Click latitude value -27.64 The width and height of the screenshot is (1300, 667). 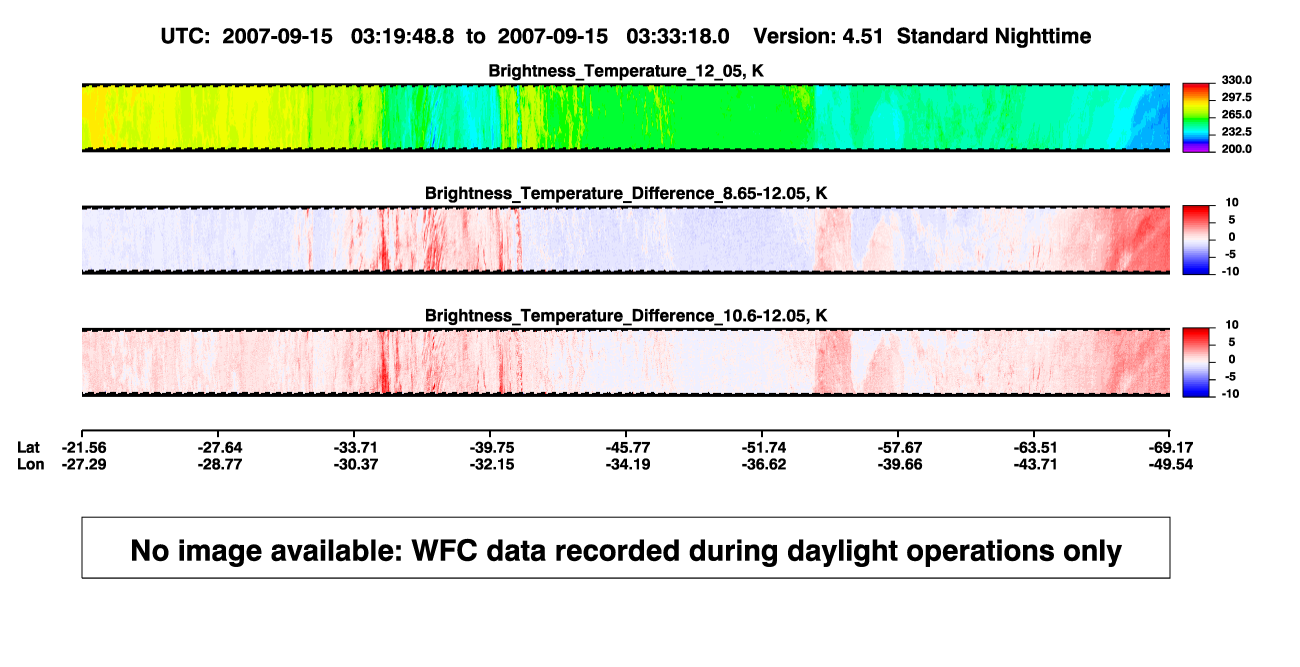pos(220,447)
